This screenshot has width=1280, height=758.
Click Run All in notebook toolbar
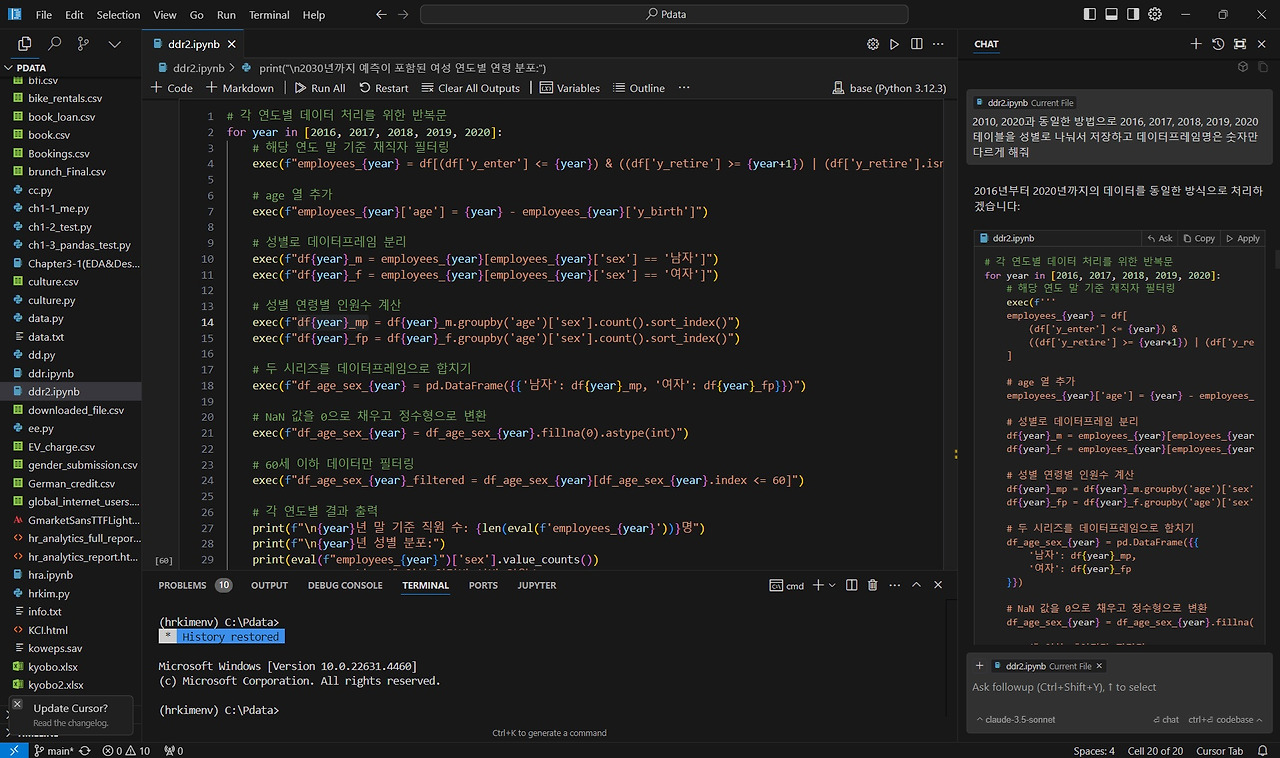point(319,88)
